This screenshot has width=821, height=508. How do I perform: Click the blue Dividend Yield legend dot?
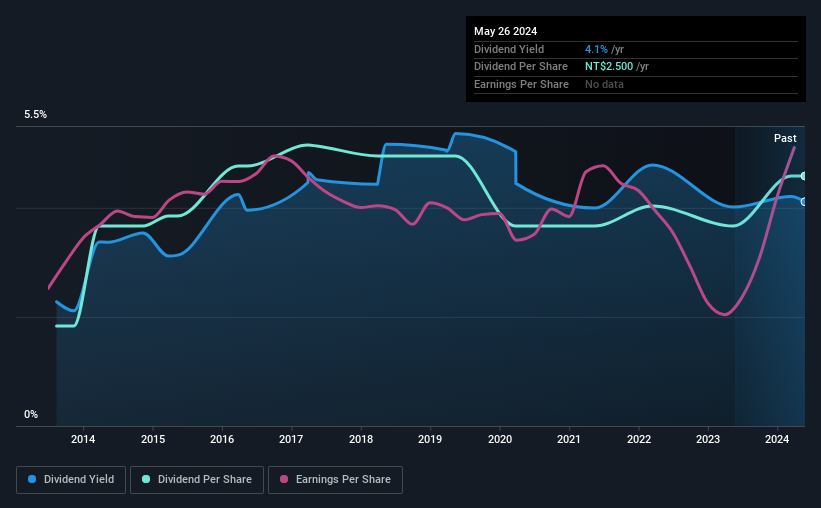coord(32,479)
